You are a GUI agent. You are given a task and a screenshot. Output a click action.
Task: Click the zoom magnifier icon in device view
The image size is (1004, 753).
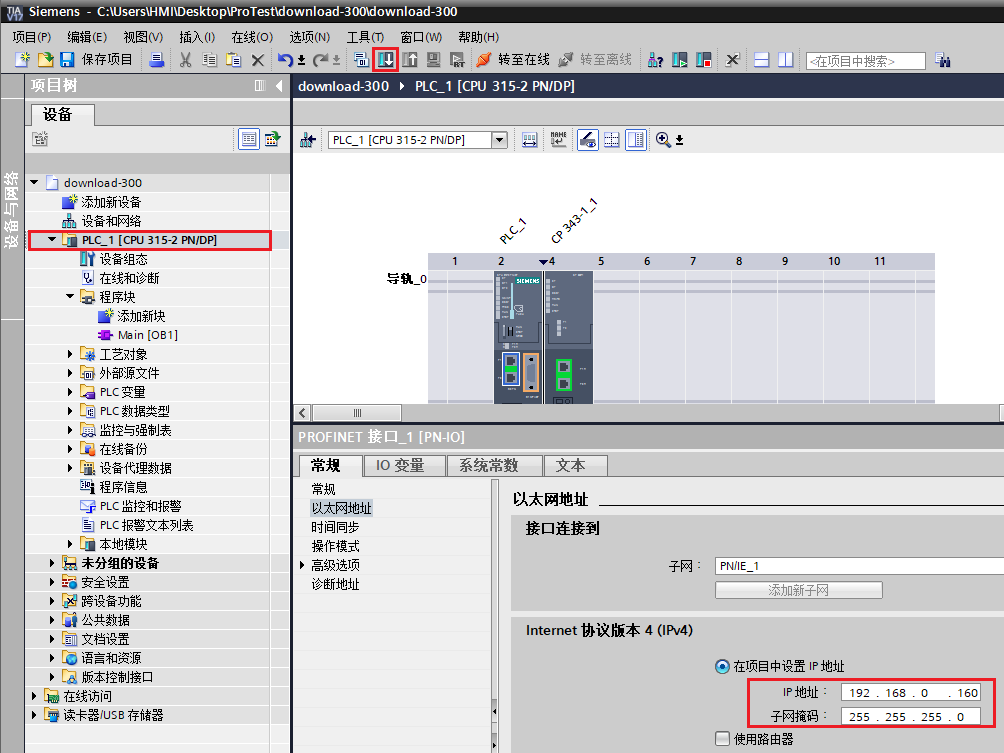[x=663, y=140]
